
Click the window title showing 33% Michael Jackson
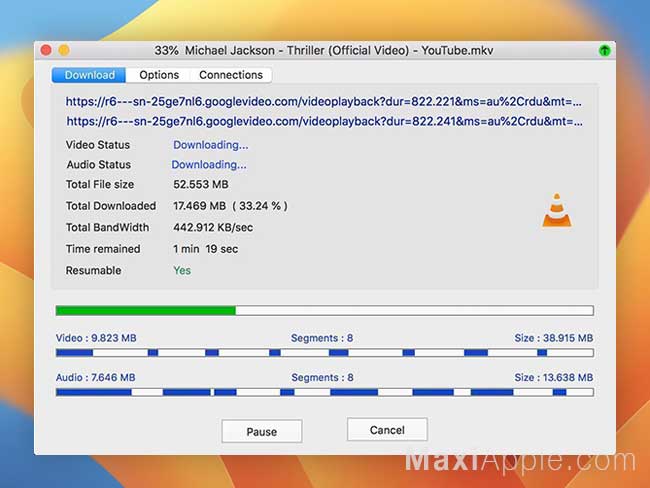[324, 51]
